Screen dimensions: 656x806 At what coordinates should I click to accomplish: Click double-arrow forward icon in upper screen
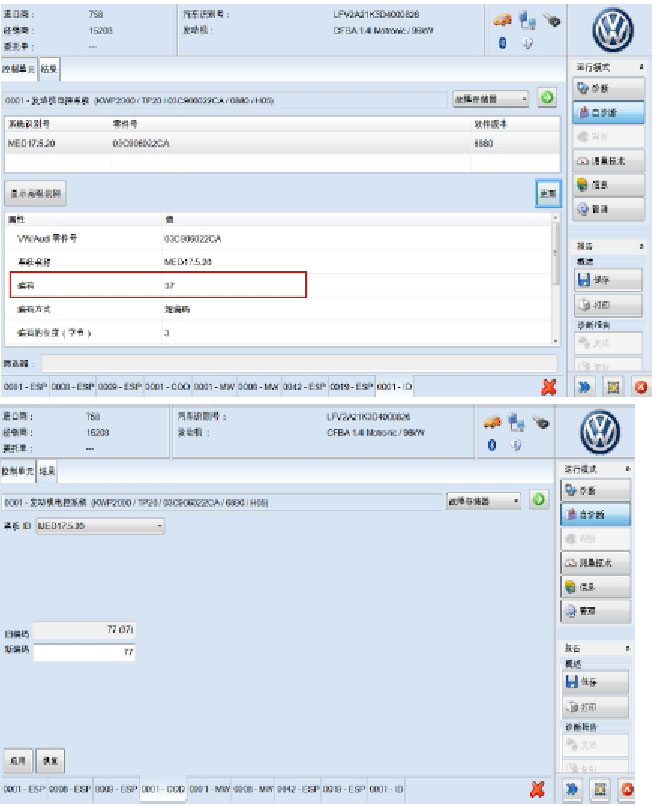coord(585,387)
